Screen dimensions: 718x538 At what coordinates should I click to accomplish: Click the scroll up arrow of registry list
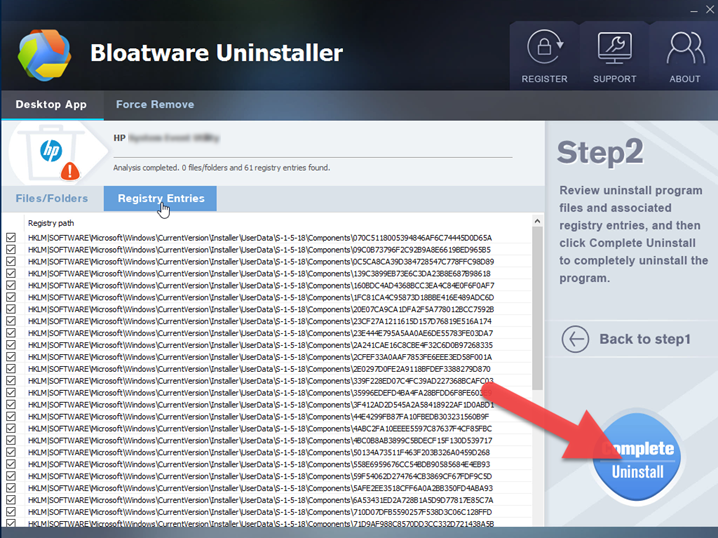coord(538,221)
